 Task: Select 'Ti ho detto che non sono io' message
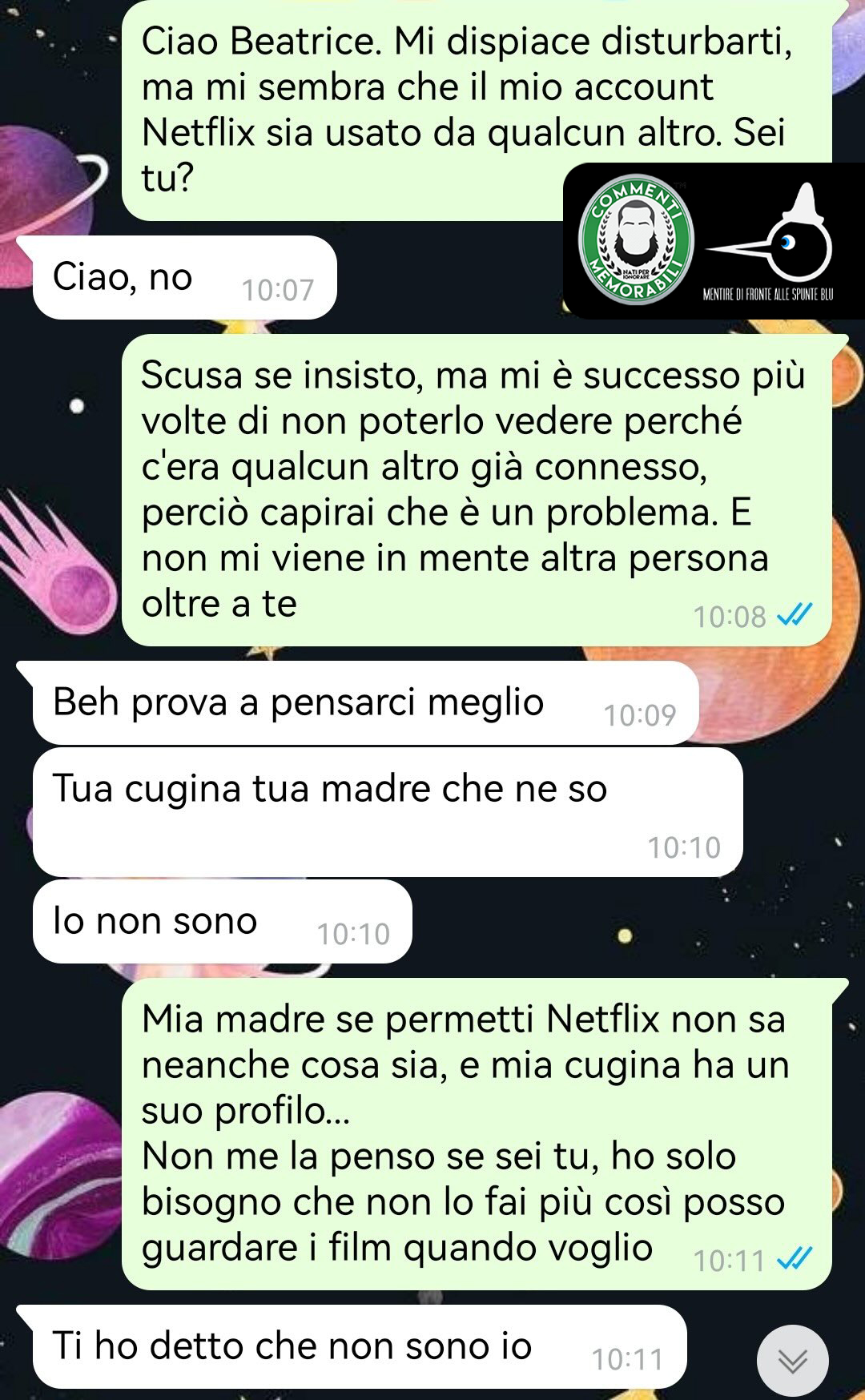coord(360,1346)
